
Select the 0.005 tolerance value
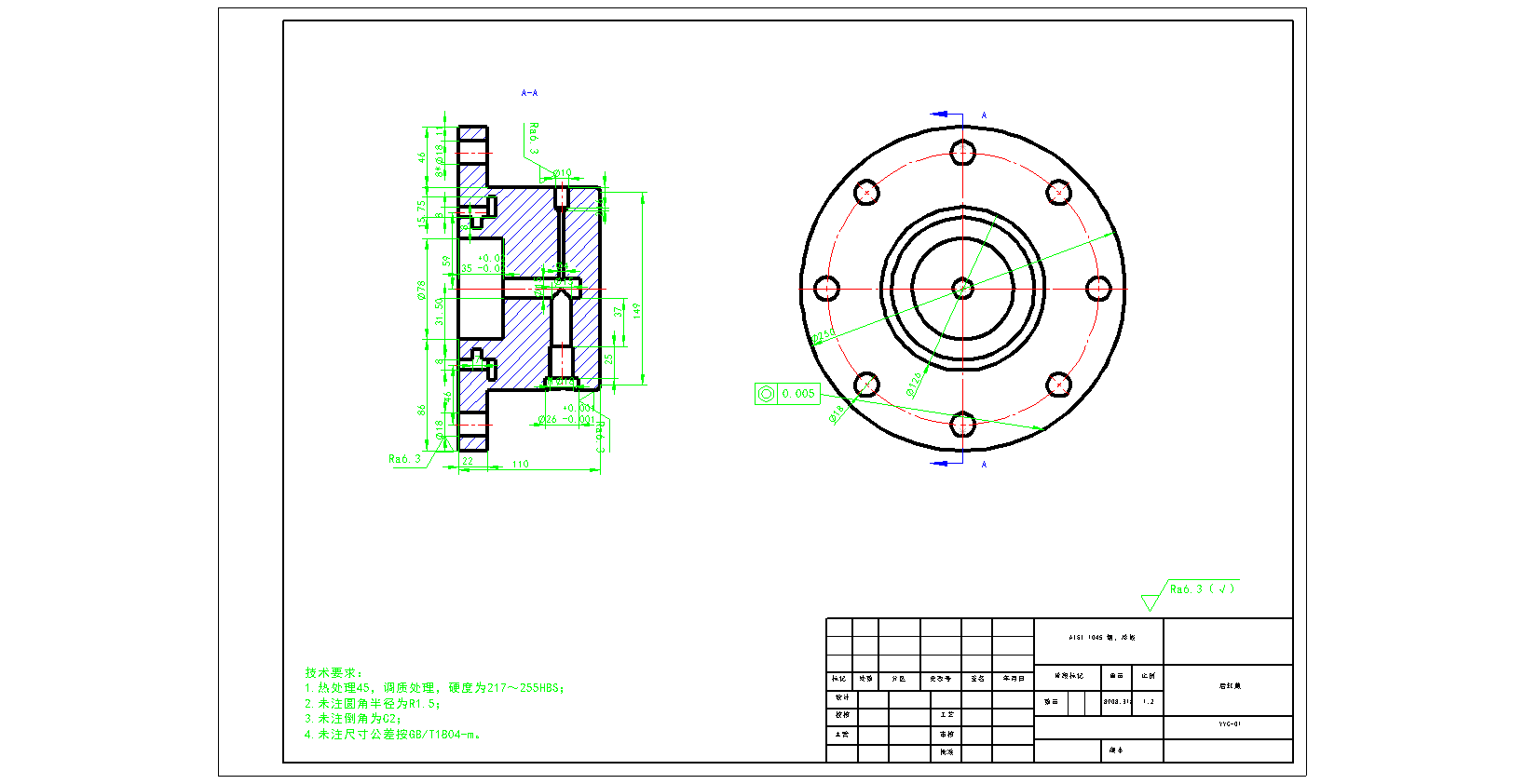point(798,394)
